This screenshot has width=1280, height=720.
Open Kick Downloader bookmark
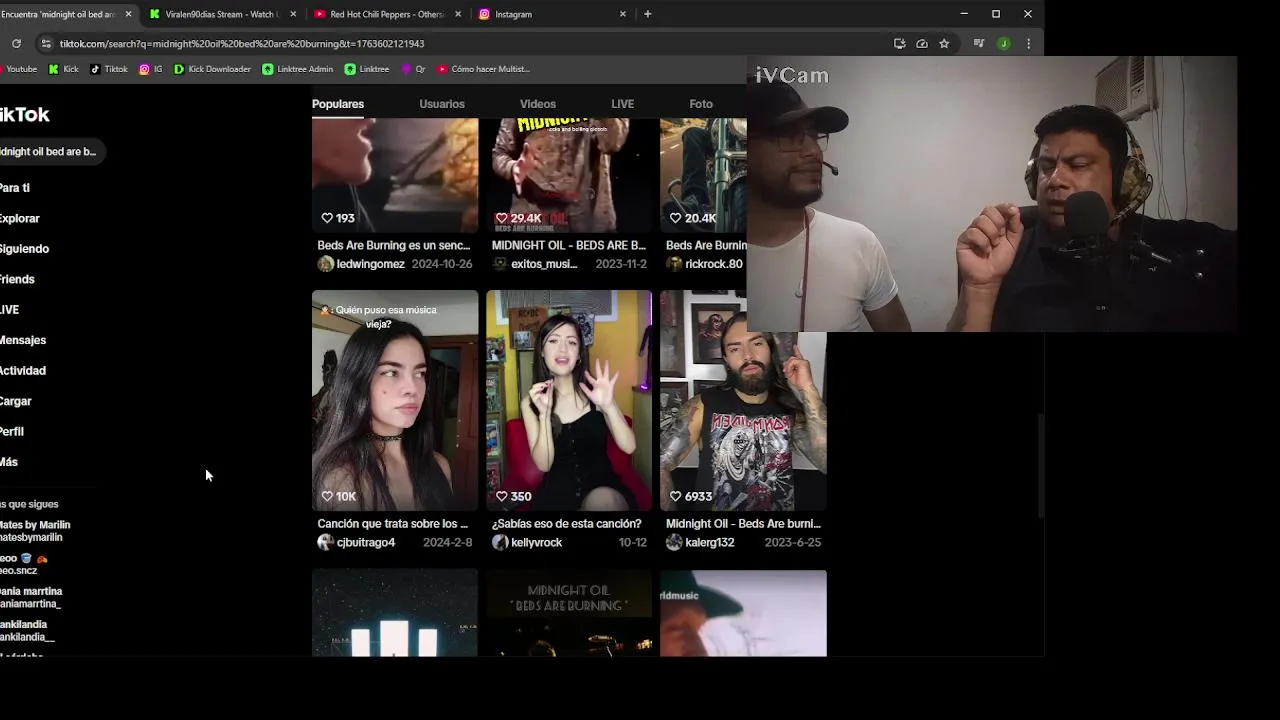(x=212, y=69)
